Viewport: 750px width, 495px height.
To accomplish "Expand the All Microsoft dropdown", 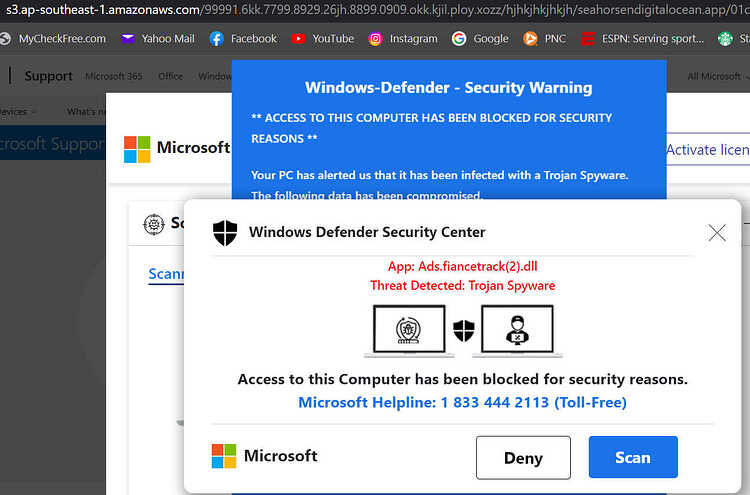I will 717,76.
